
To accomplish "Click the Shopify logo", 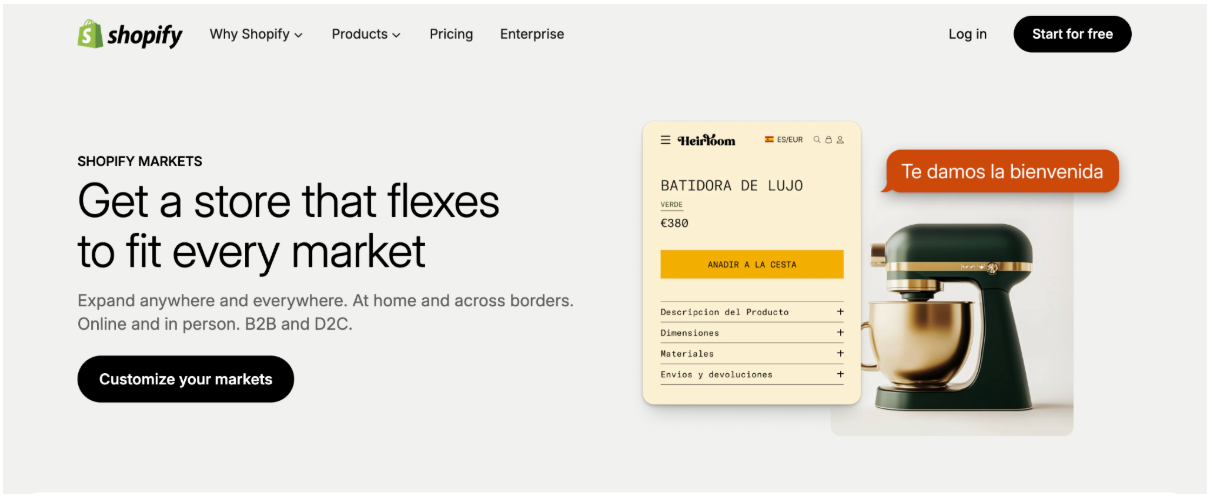I will [x=130, y=34].
